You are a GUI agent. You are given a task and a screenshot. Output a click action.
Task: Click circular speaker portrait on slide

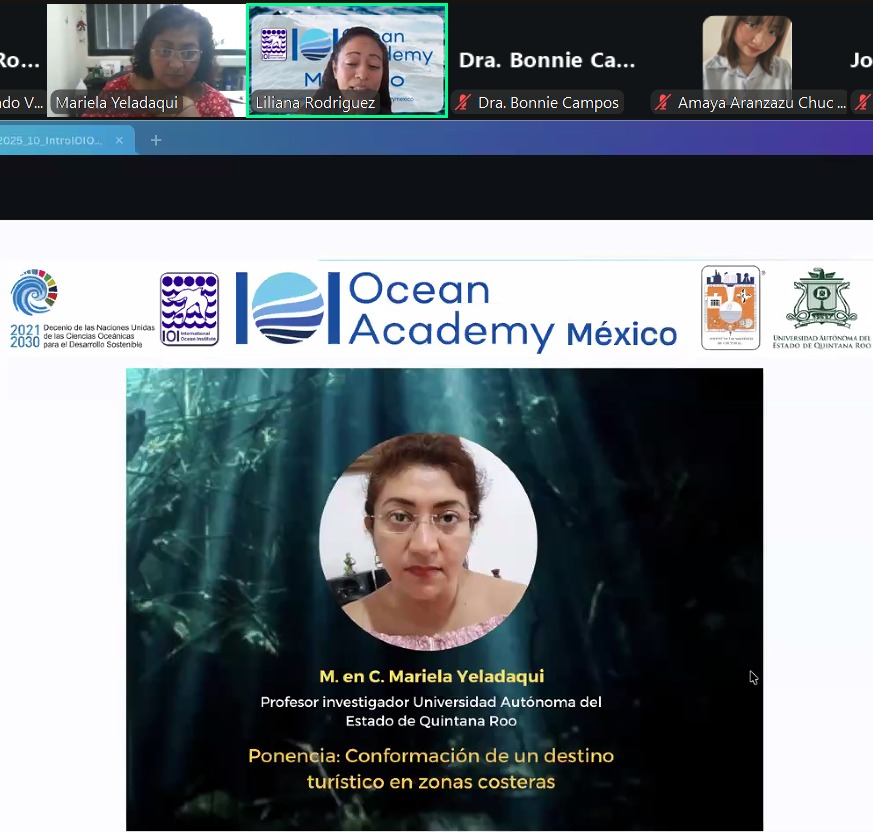pyautogui.click(x=428, y=541)
